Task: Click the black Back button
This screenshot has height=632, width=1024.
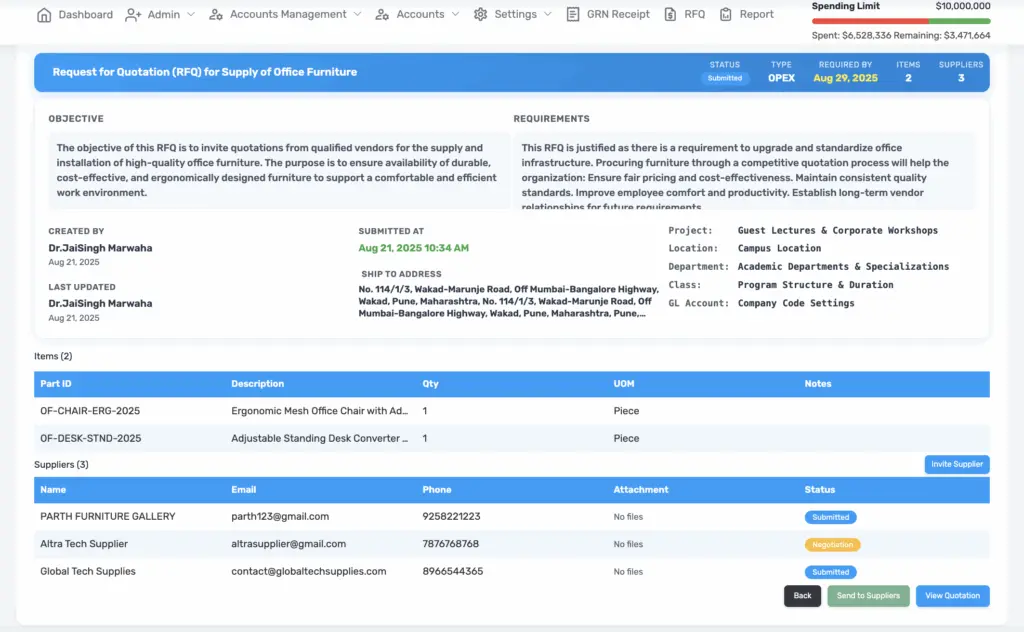Action: click(802, 596)
